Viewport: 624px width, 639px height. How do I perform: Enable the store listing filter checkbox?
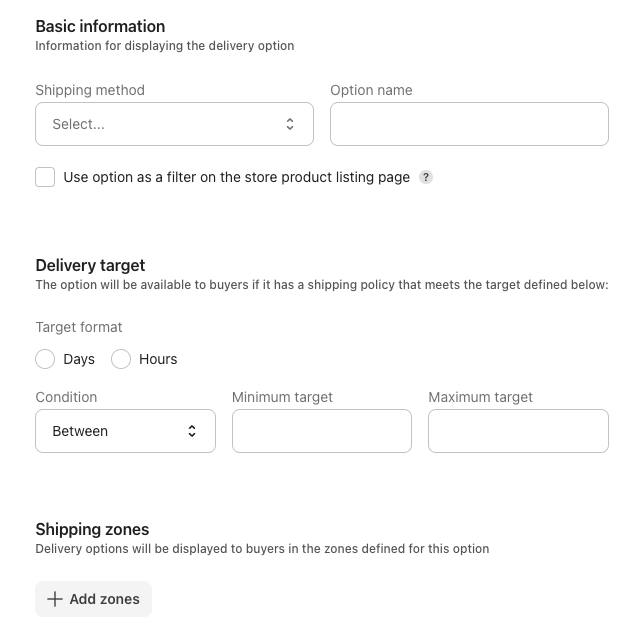[x=45, y=177]
